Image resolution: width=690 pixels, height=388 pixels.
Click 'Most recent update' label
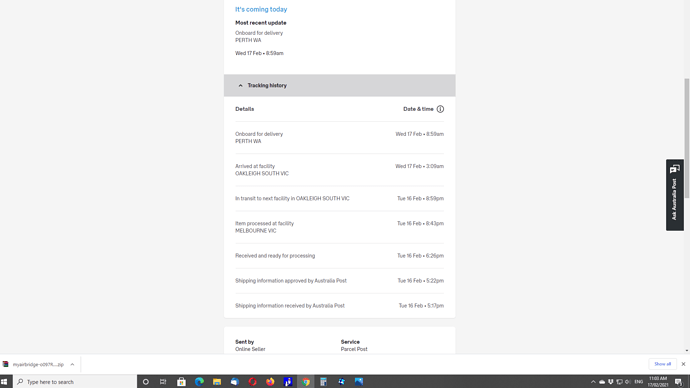click(261, 23)
